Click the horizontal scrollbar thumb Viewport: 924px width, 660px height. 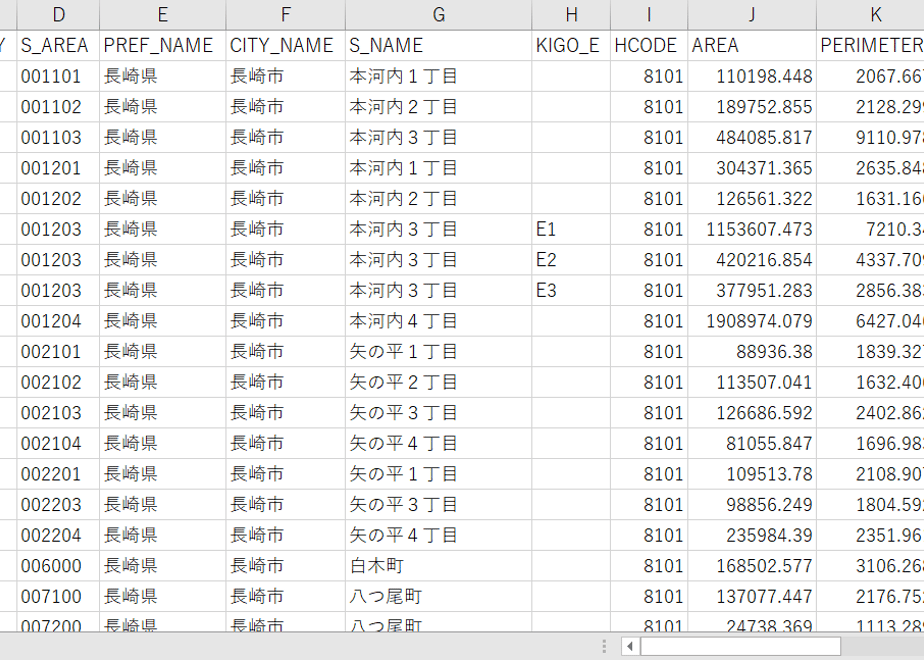(740, 646)
